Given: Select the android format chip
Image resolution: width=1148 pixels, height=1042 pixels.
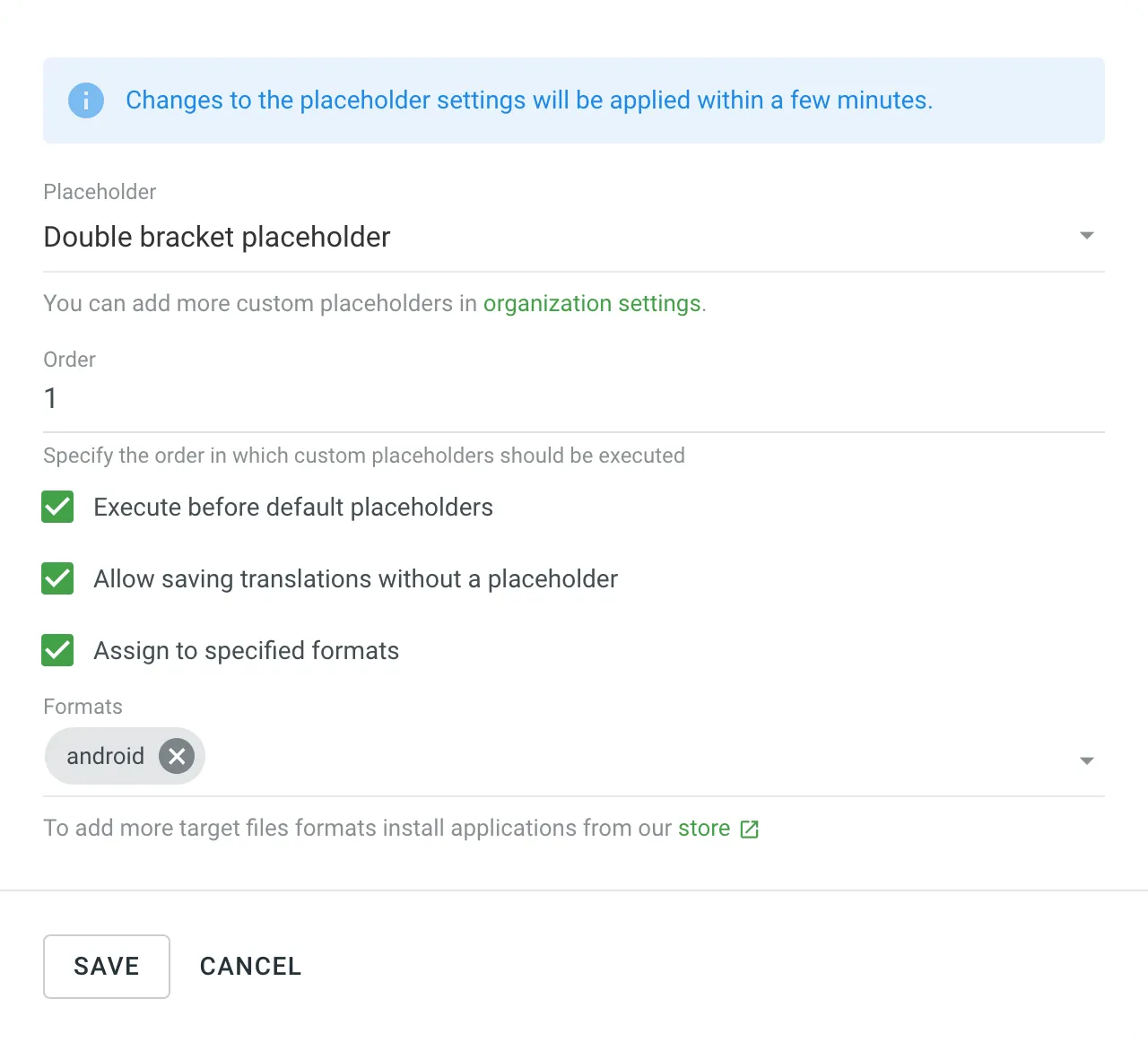Looking at the screenshot, I should [105, 756].
